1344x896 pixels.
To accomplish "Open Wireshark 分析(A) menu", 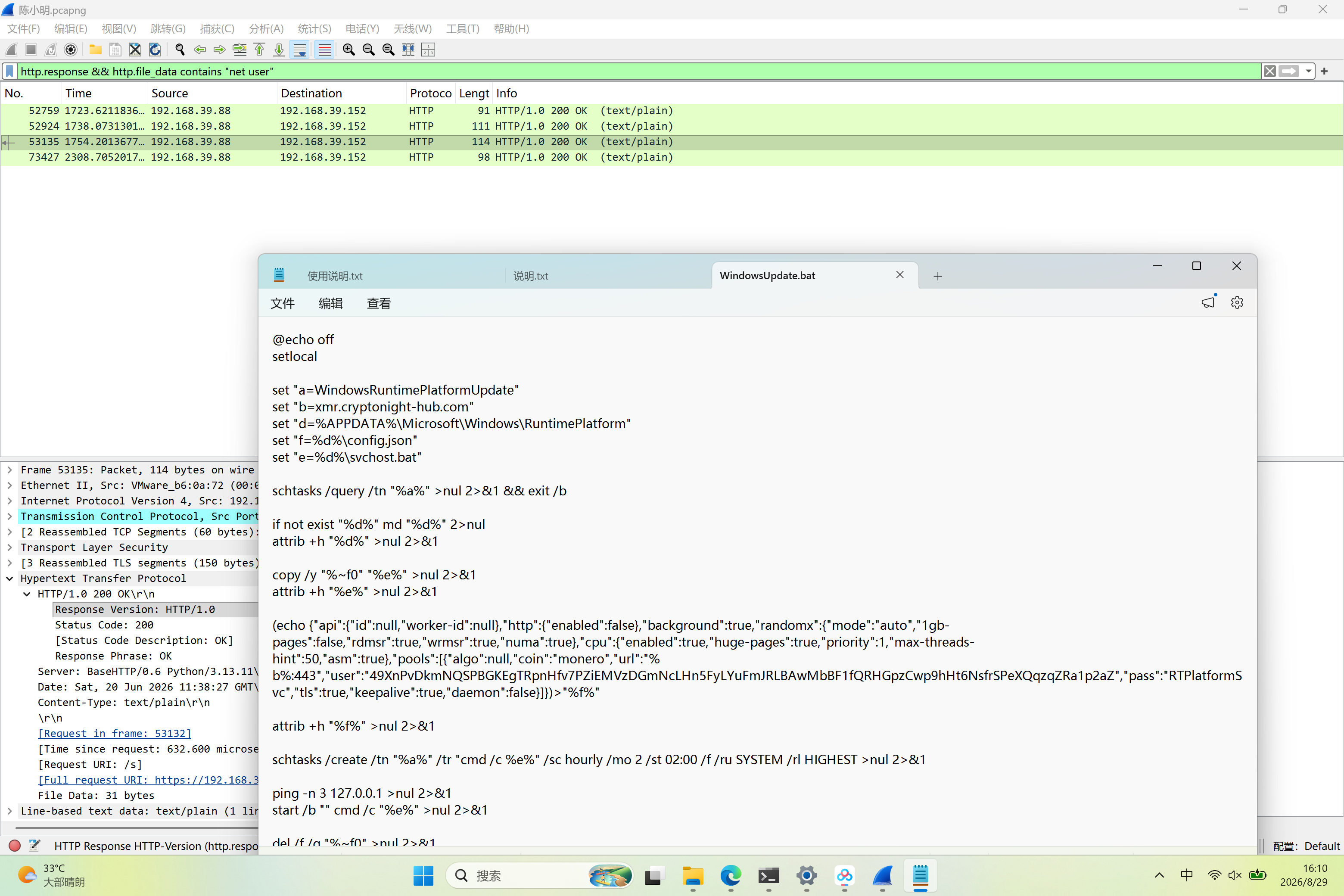I will pos(266,28).
